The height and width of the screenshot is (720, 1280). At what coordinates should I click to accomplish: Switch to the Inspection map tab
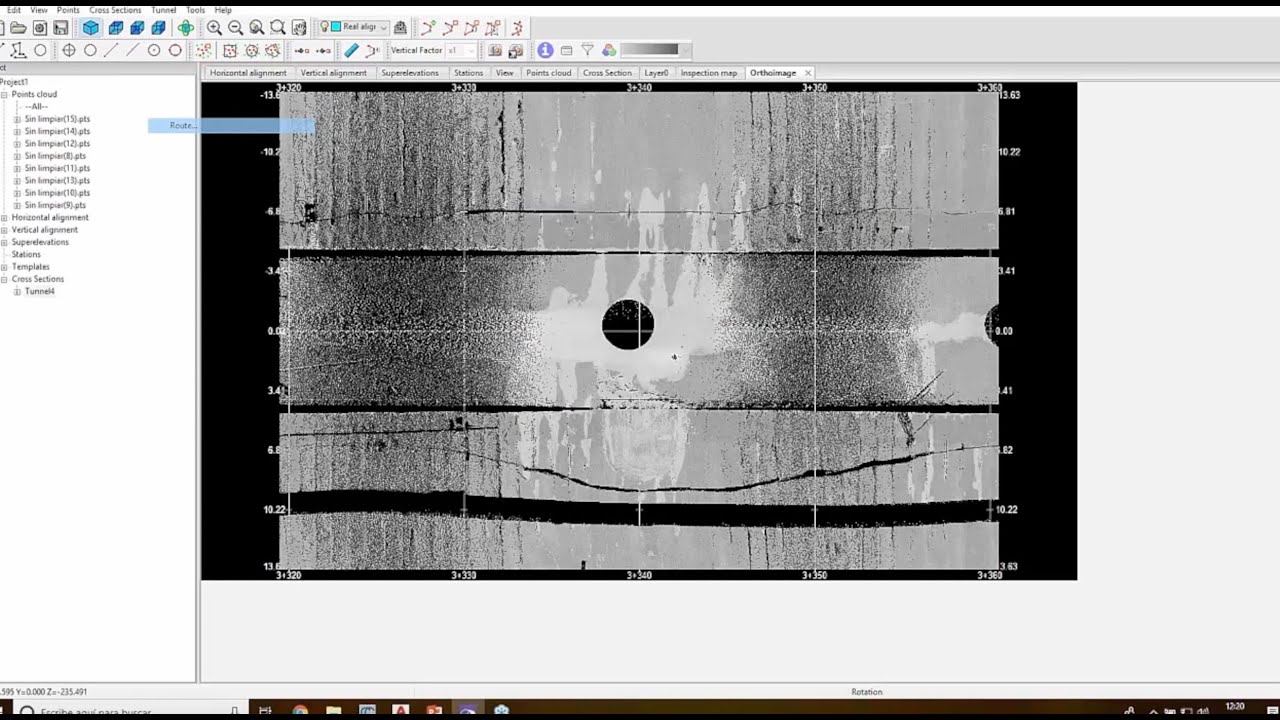coord(709,73)
